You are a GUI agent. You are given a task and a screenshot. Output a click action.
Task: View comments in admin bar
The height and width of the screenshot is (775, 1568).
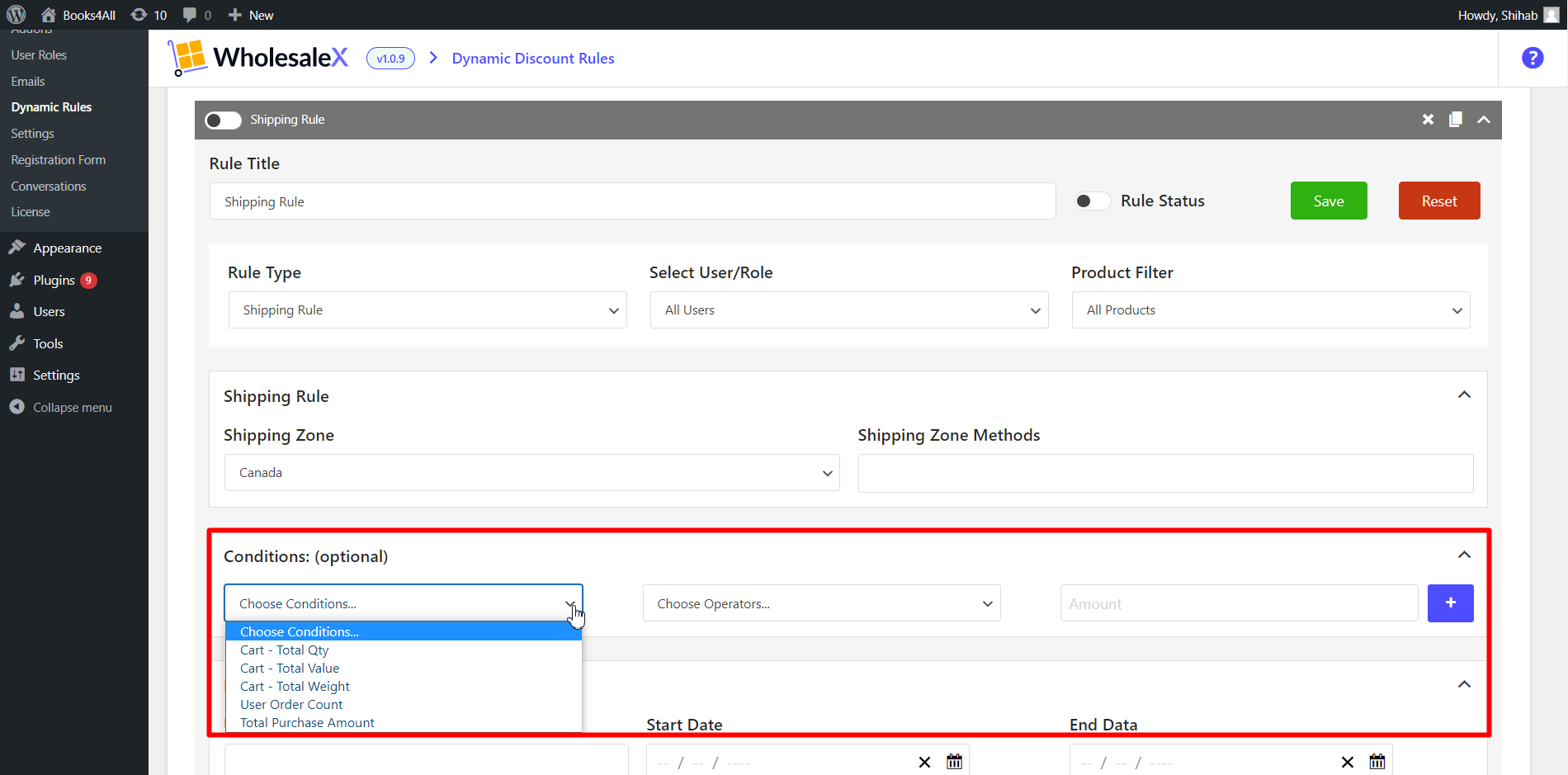pyautogui.click(x=197, y=15)
